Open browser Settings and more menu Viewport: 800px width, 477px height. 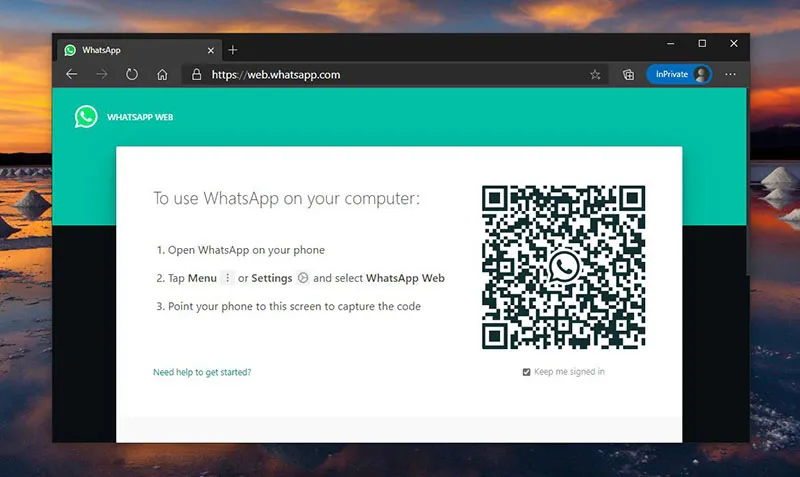730,74
